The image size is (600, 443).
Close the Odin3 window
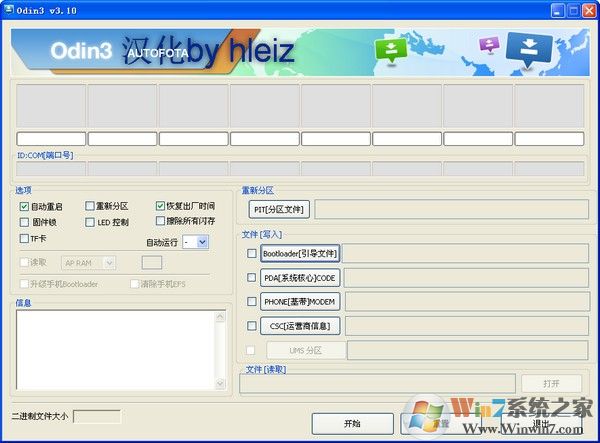(589, 10)
